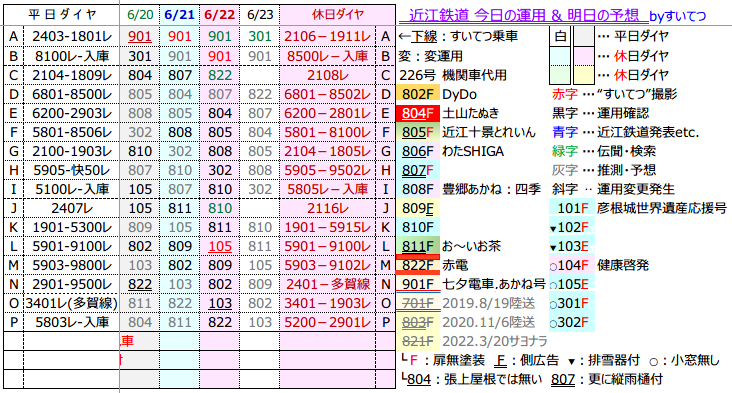Screen dimensions: 732x393
Task: Select holiday cell 5801-8100レ
Action: tap(328, 133)
